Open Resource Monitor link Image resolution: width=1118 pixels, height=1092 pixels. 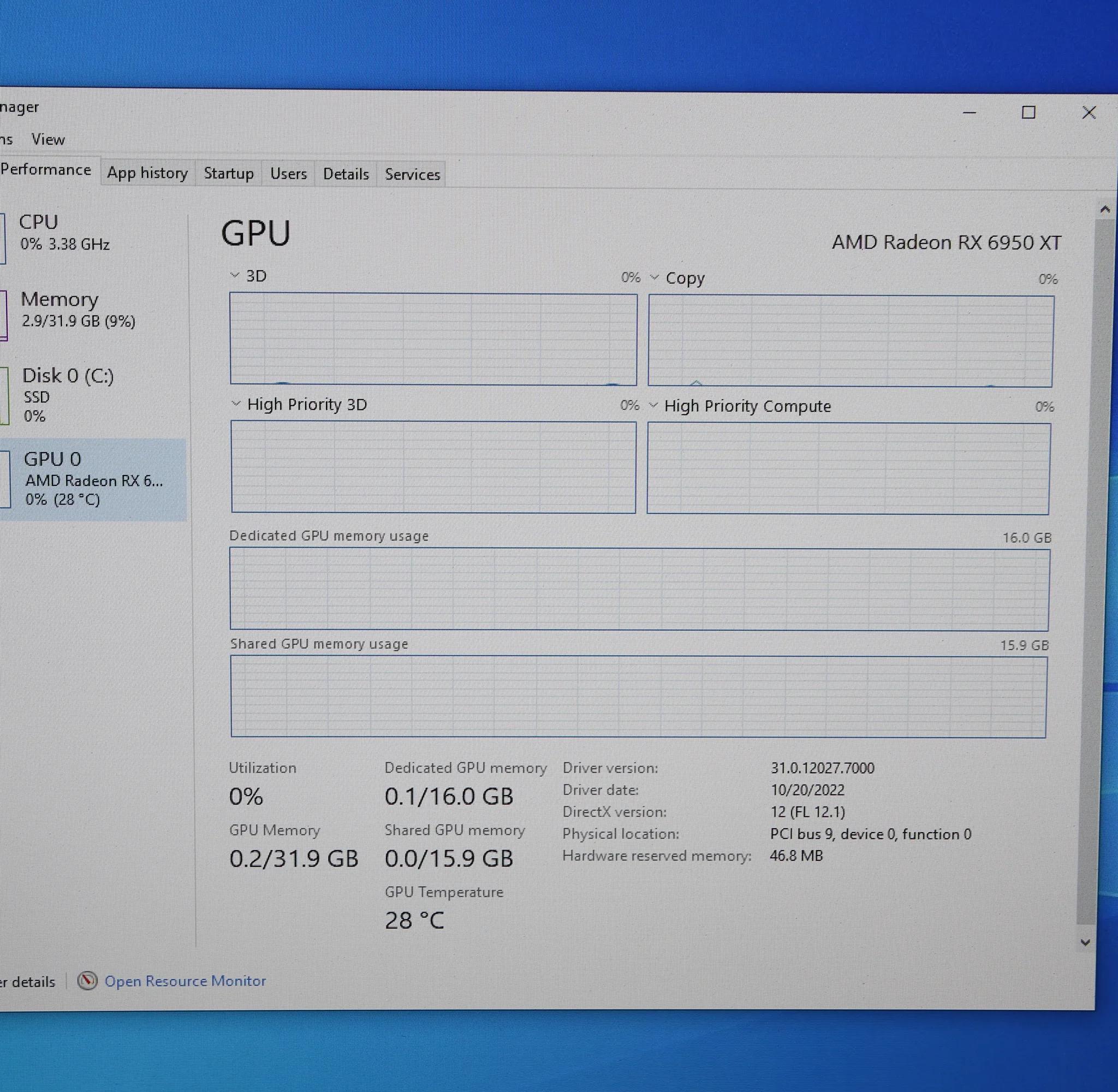click(185, 981)
